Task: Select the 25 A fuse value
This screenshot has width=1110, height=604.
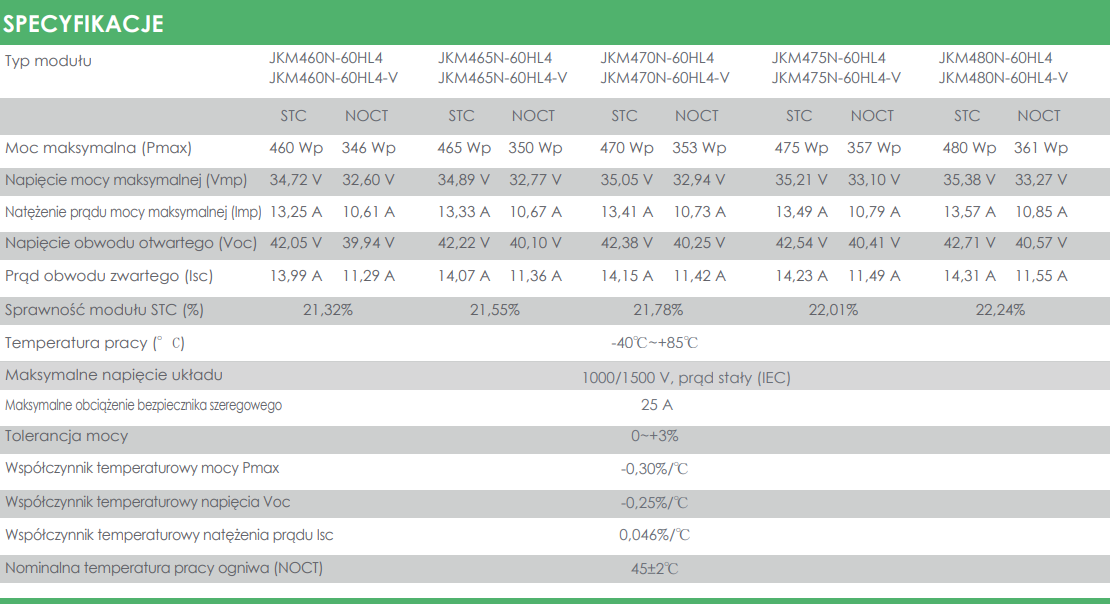Action: (657, 405)
